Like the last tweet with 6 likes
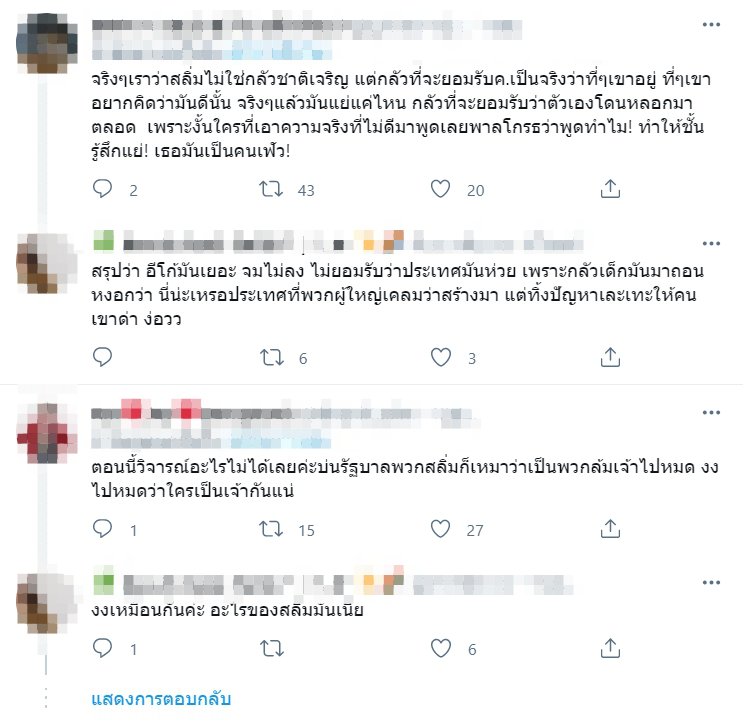The image size is (744, 720). [440, 648]
